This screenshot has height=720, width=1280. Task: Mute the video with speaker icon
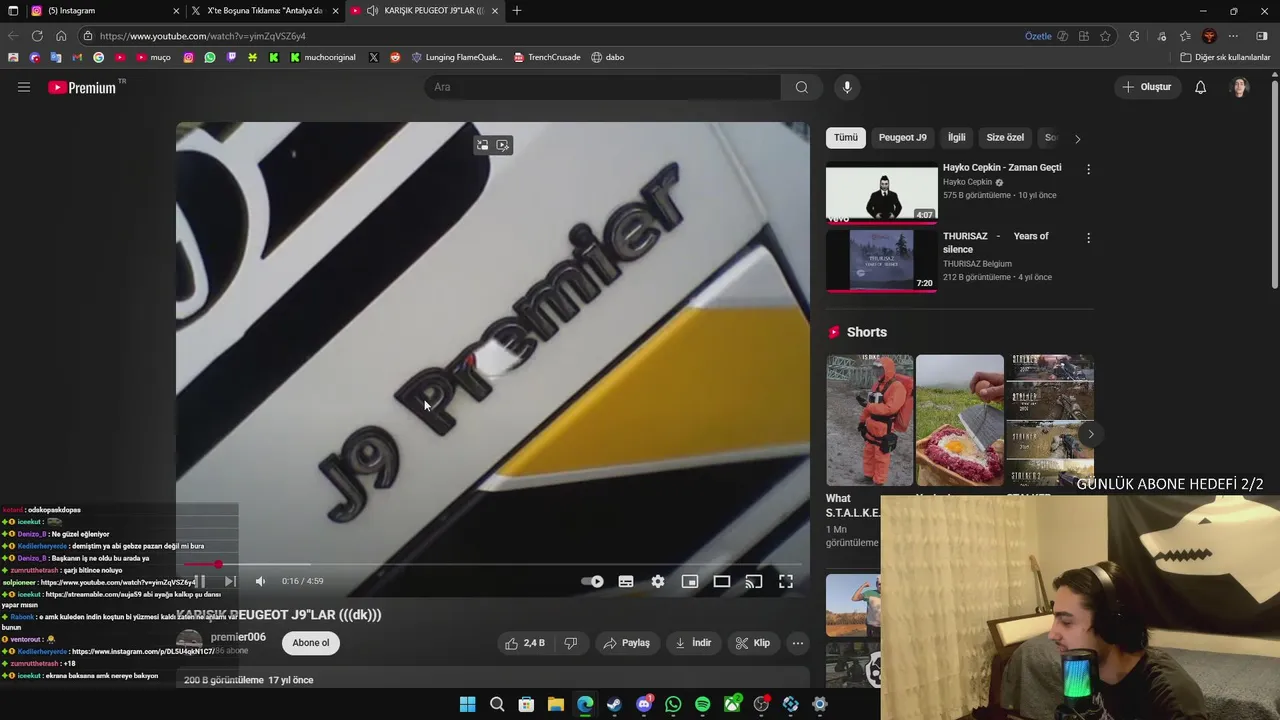click(x=260, y=581)
